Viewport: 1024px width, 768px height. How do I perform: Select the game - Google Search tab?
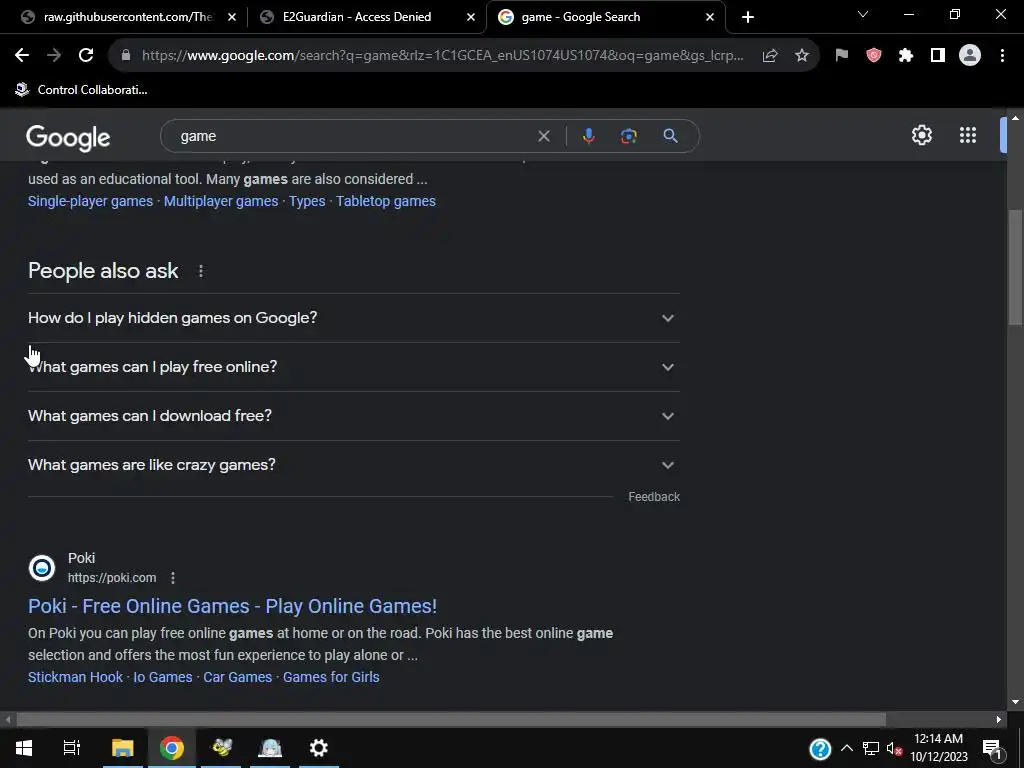[604, 17]
